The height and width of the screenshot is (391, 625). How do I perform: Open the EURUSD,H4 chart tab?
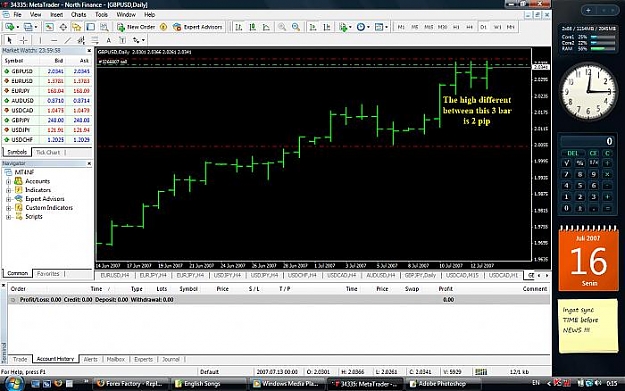coord(115,275)
